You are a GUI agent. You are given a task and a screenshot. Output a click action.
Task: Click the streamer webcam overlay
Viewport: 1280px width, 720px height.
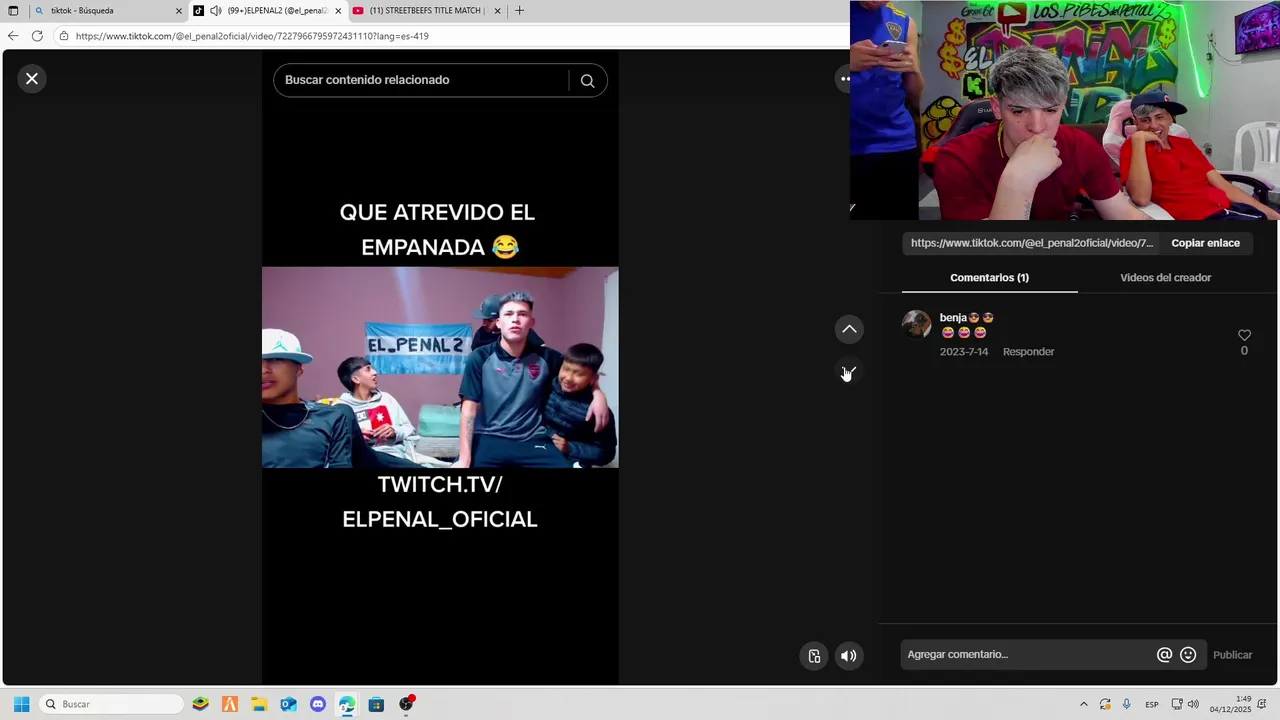(1065, 110)
